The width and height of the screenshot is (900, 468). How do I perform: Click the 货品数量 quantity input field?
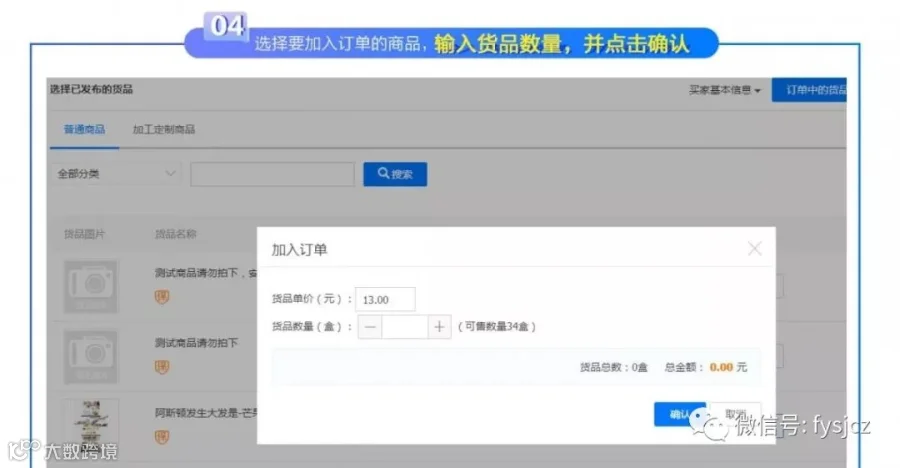tap(405, 327)
